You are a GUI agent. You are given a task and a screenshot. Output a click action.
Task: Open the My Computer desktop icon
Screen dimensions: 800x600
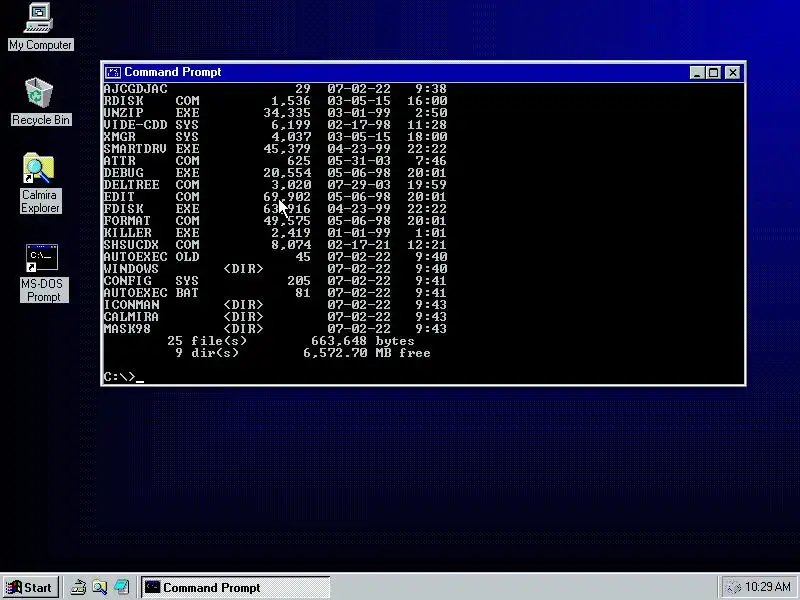pos(40,27)
